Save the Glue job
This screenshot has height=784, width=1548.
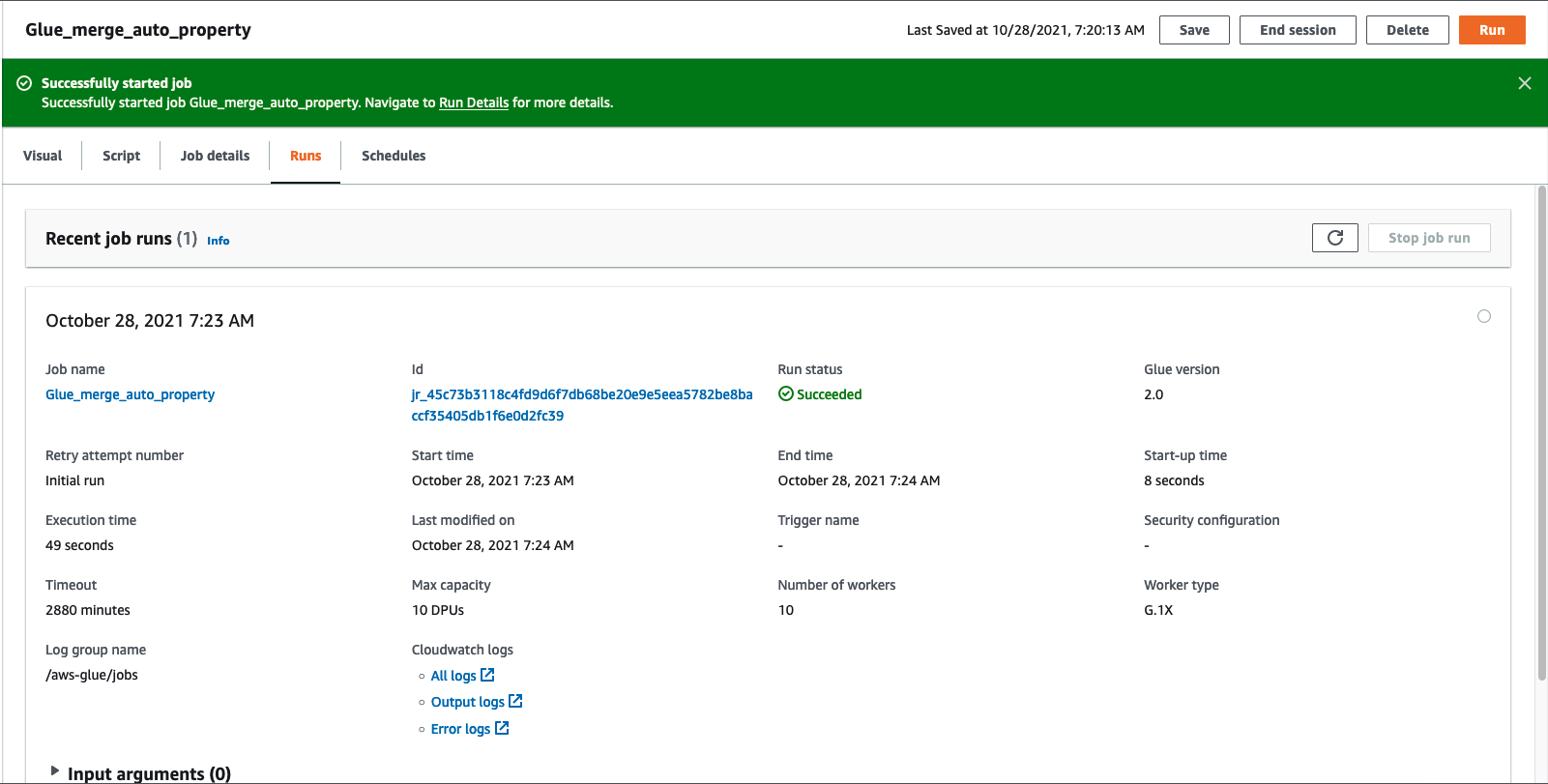[1194, 30]
